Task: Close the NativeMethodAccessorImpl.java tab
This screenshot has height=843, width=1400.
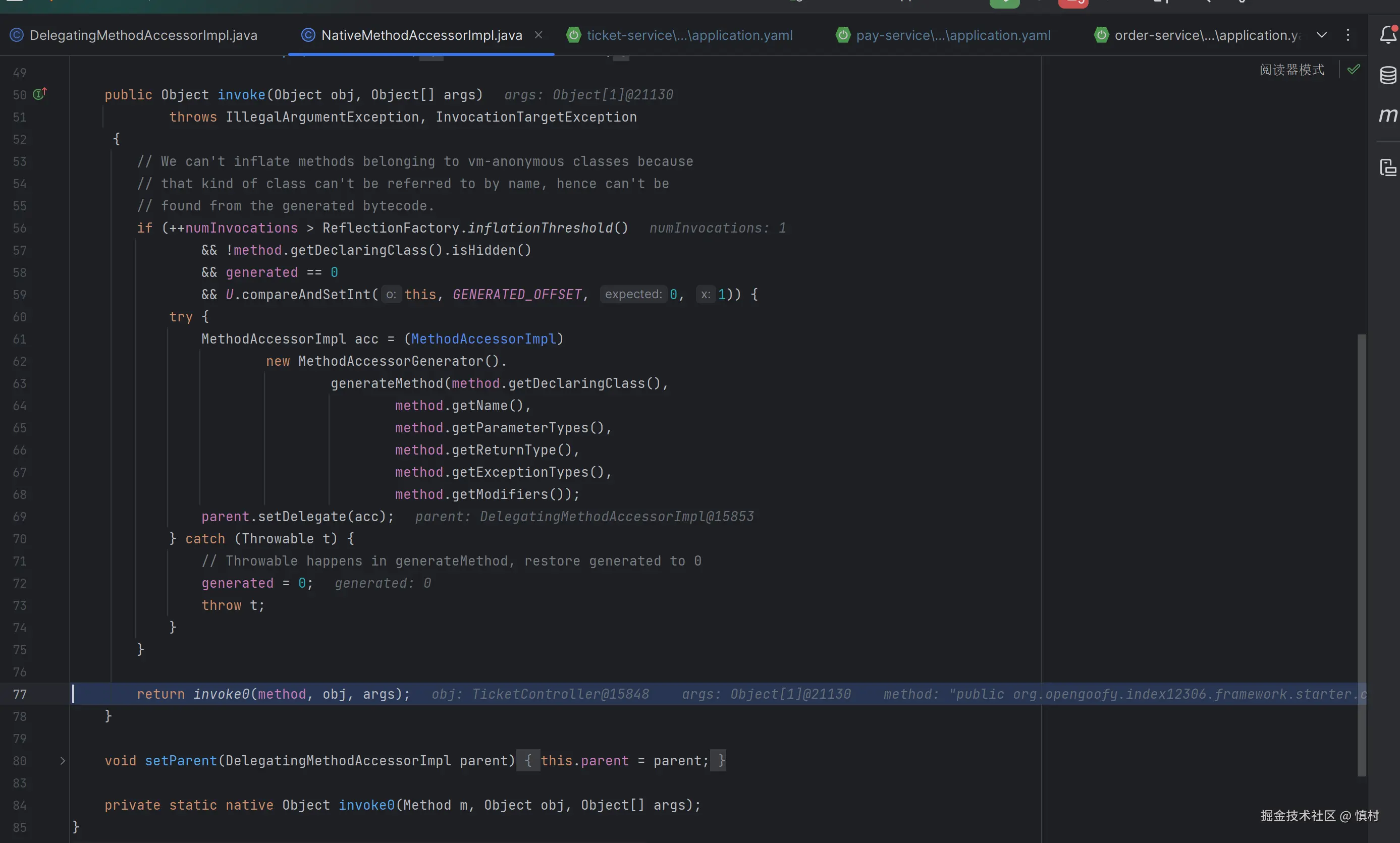Action: [538, 35]
